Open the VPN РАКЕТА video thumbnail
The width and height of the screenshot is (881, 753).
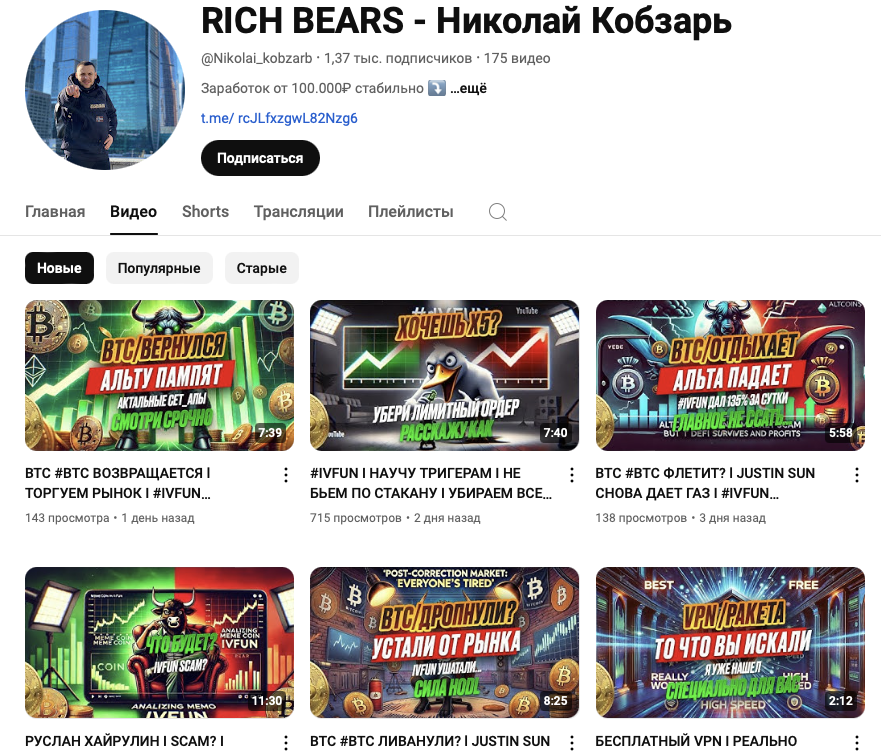[x=730, y=642]
